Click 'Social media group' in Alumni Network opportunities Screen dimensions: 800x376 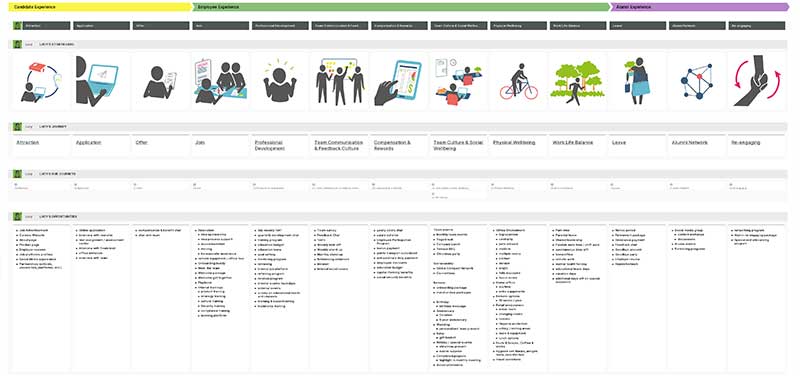[689, 231]
